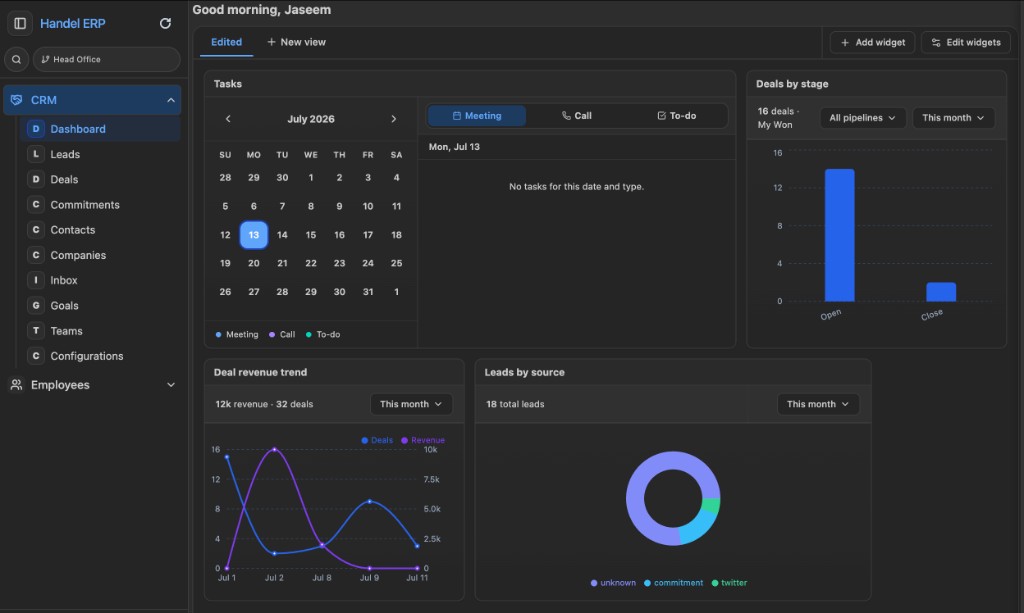The height and width of the screenshot is (613, 1024).
Task: Select June 29 in the calendar
Action: coord(253,178)
